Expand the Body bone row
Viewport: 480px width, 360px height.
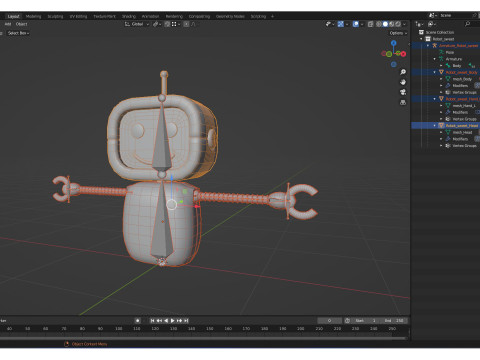pyautogui.click(x=441, y=66)
